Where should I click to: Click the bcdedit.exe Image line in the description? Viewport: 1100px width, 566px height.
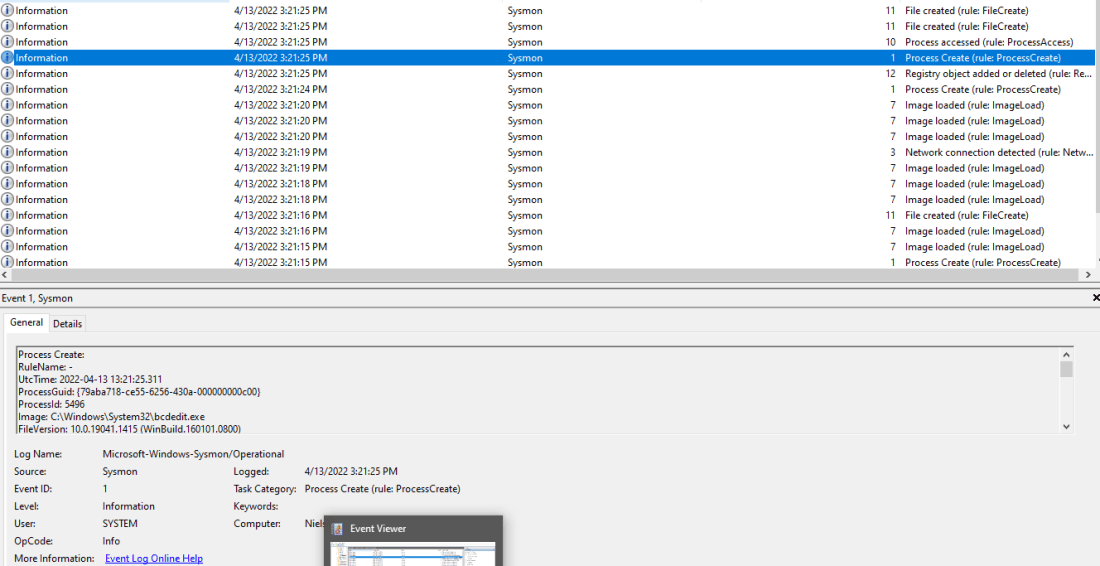(x=111, y=416)
